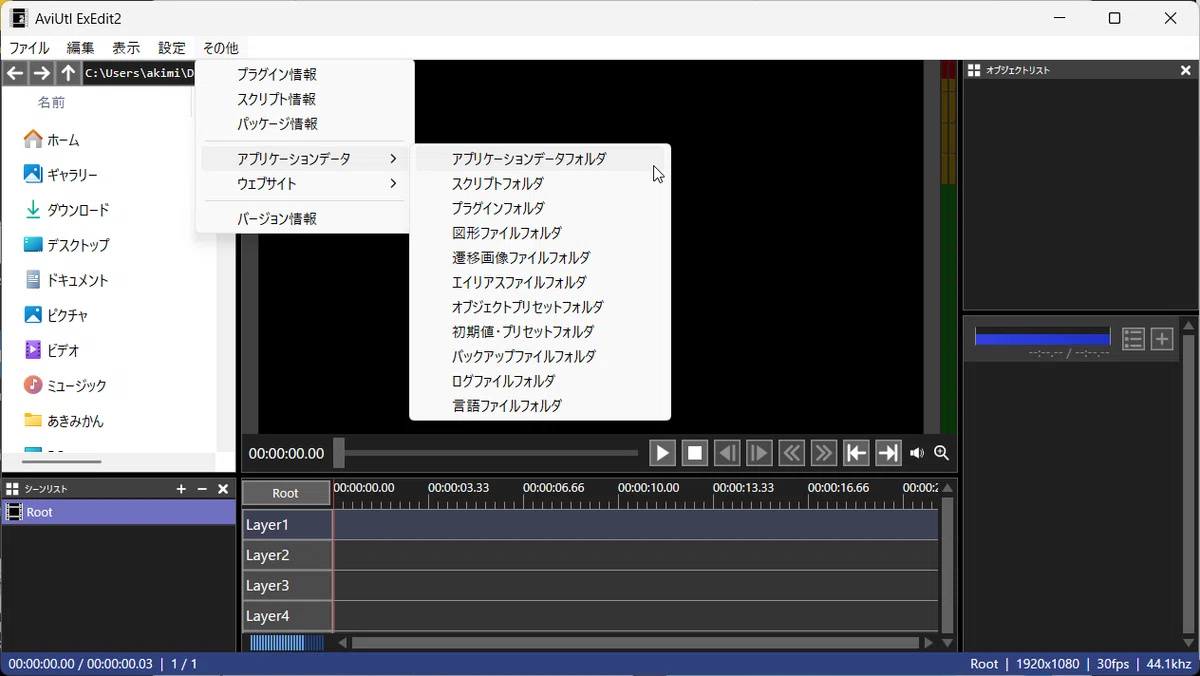Remove scene with the minus icon
Image resolution: width=1200 pixels, height=676 pixels.
click(202, 489)
